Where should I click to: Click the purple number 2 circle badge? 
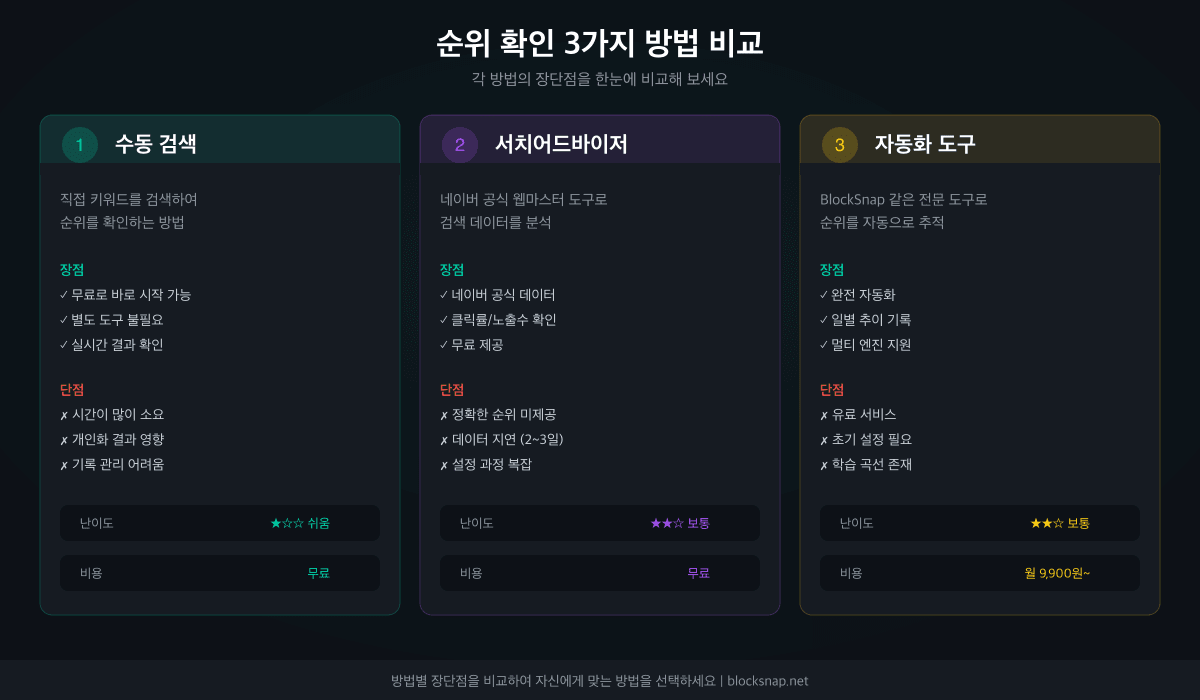pyautogui.click(x=460, y=145)
